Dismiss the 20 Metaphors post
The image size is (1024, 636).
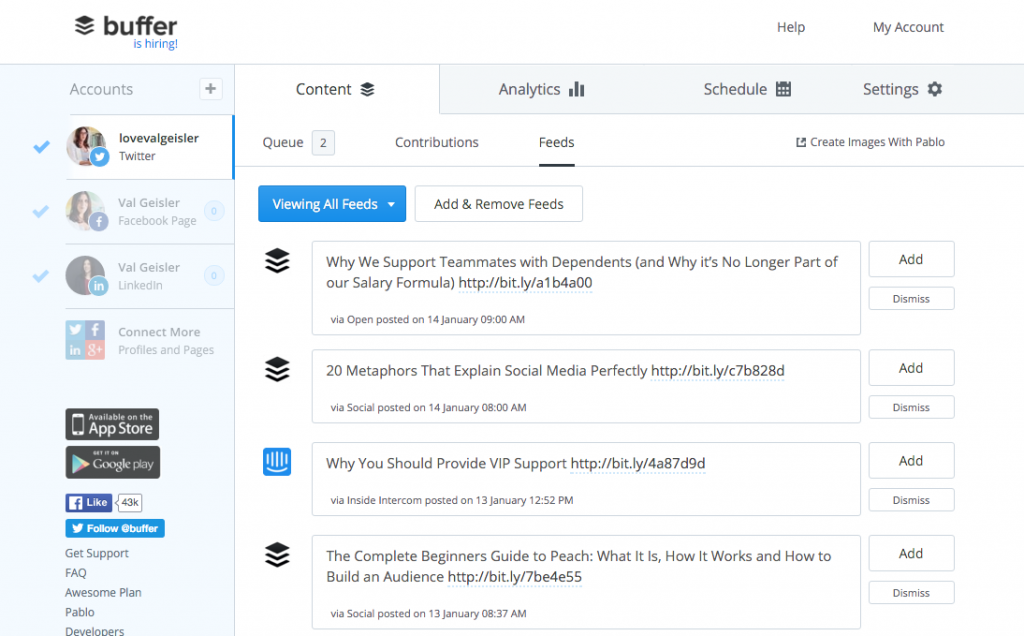[x=911, y=407]
